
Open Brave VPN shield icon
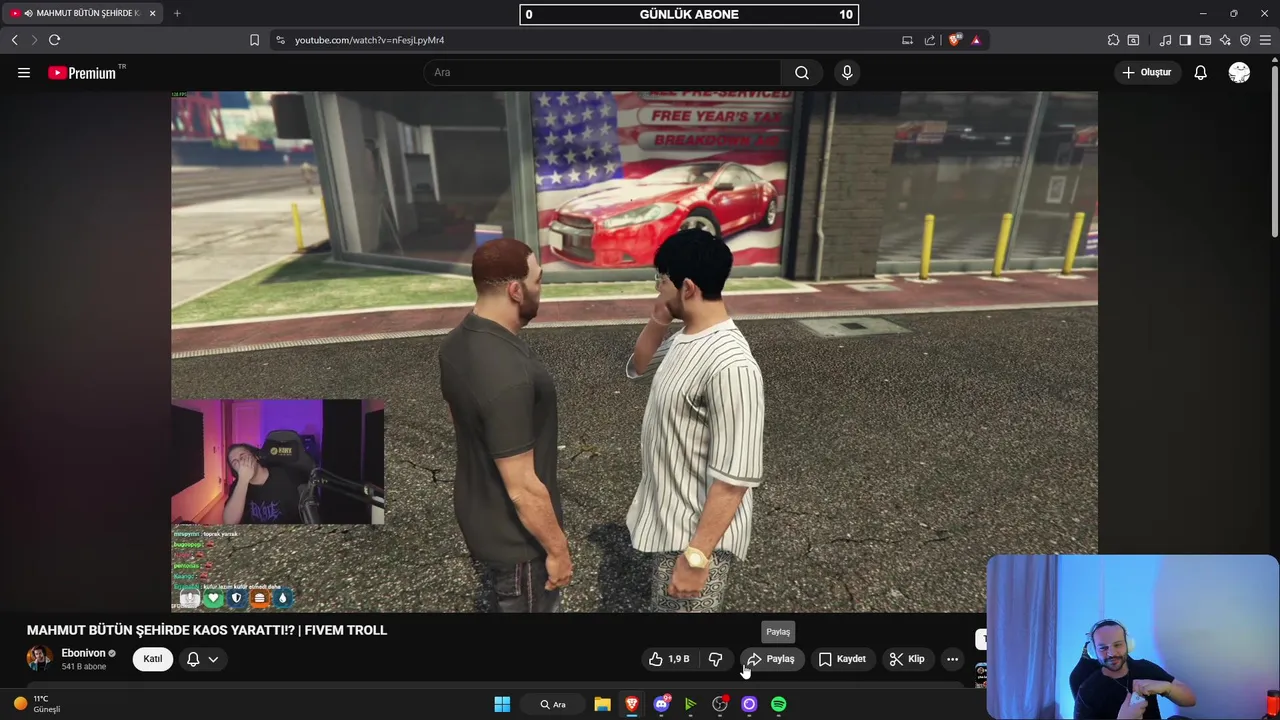point(1245,40)
